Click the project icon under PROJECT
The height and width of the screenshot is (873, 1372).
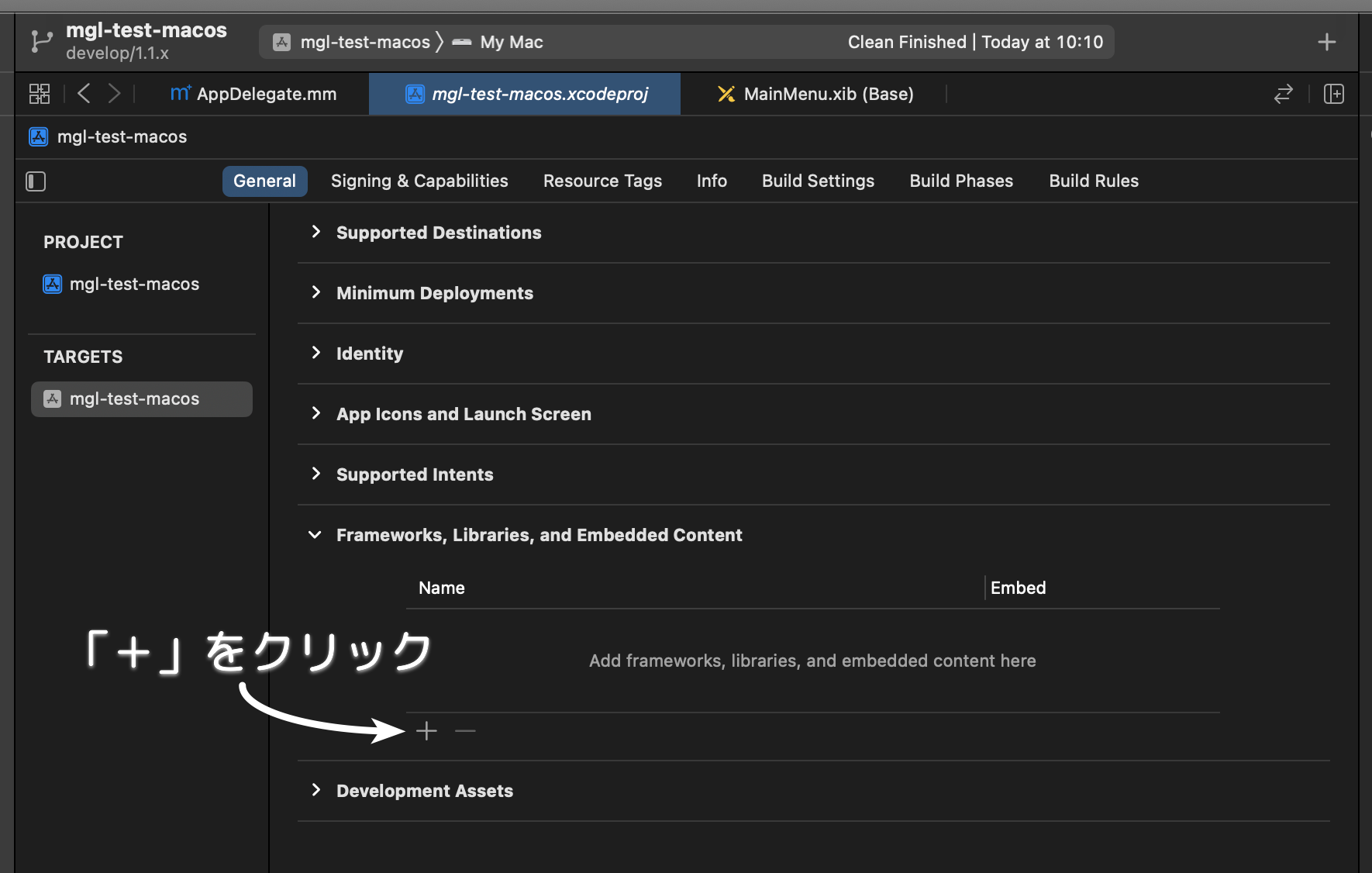tap(52, 284)
